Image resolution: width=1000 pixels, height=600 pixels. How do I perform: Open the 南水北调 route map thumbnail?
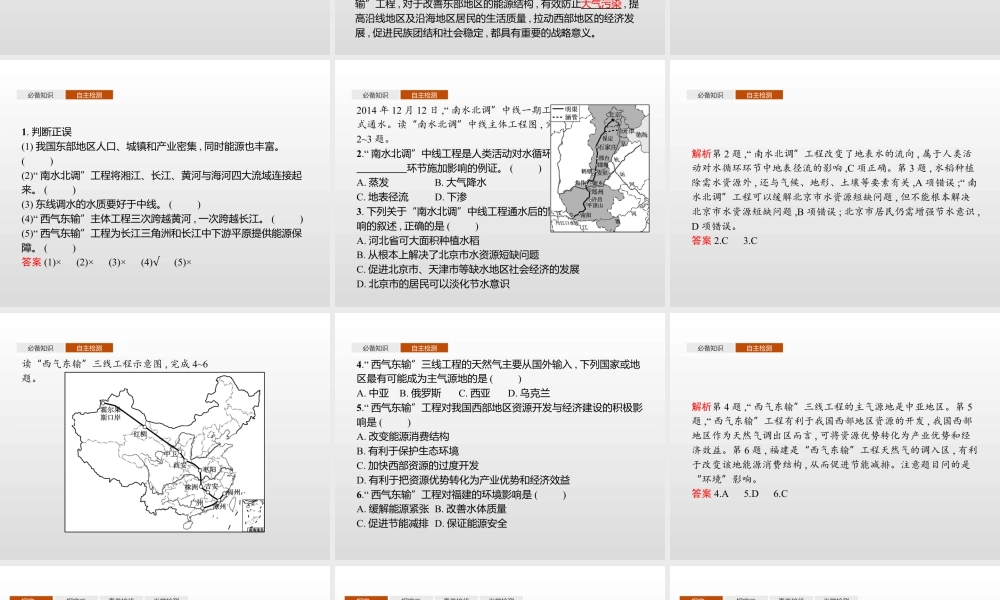pos(608,160)
